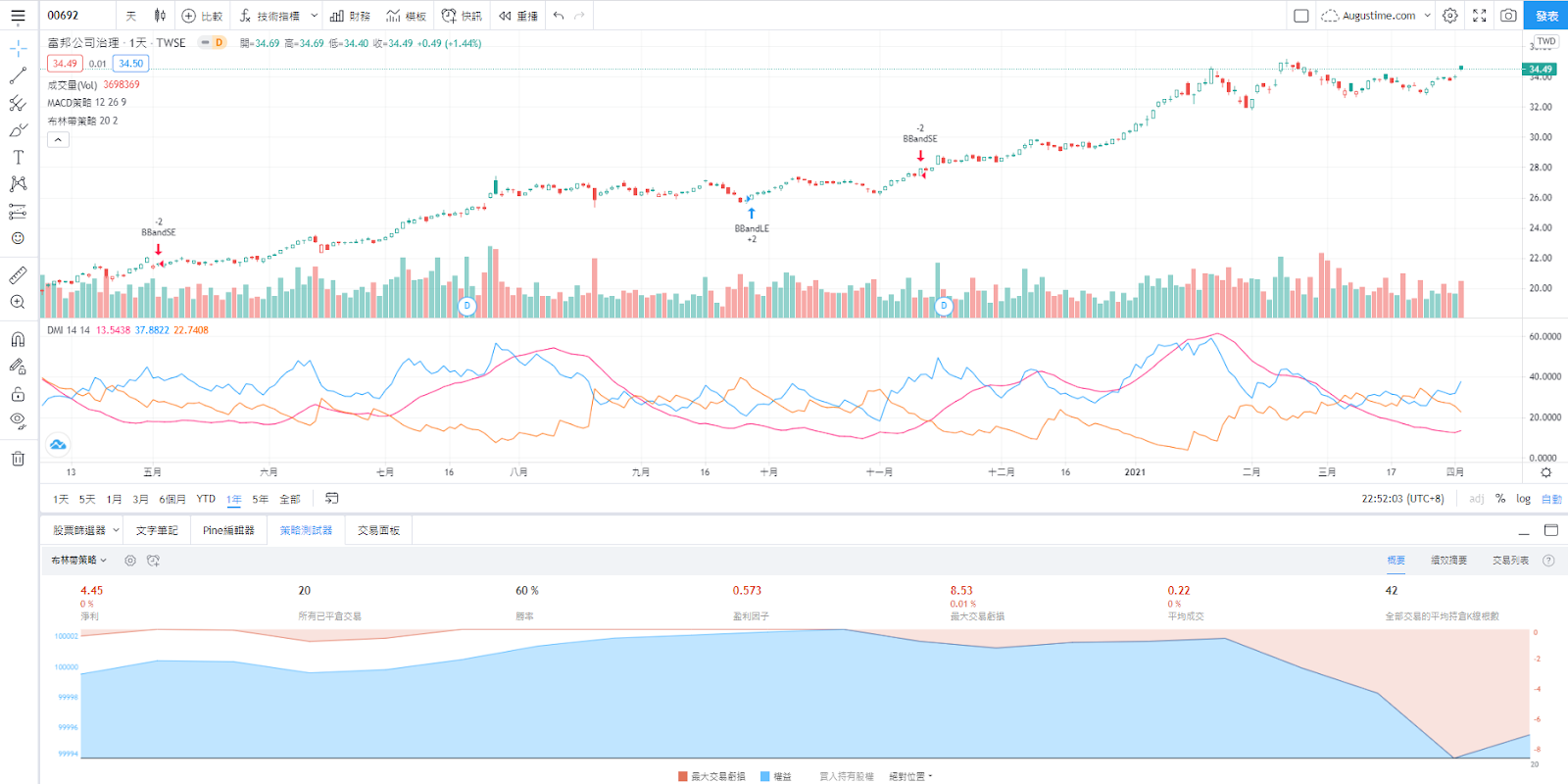The width and height of the screenshot is (1568, 784).
Task: Activate the zoom-in magnifier tool
Action: [18, 302]
